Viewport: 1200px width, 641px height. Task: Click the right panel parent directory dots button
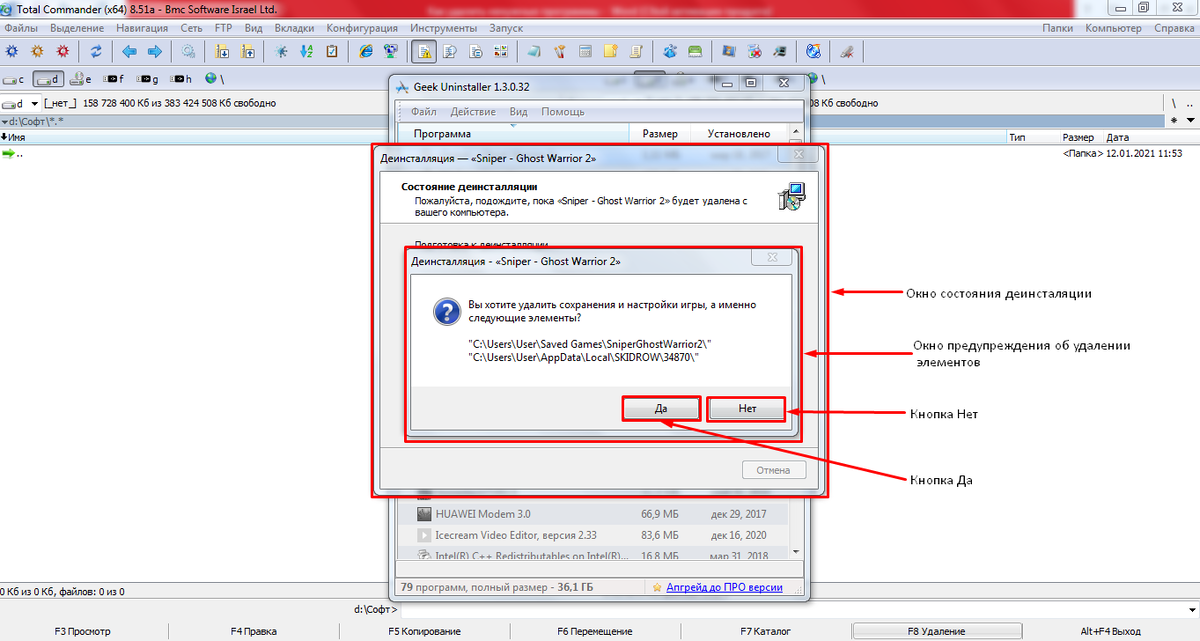click(1190, 103)
